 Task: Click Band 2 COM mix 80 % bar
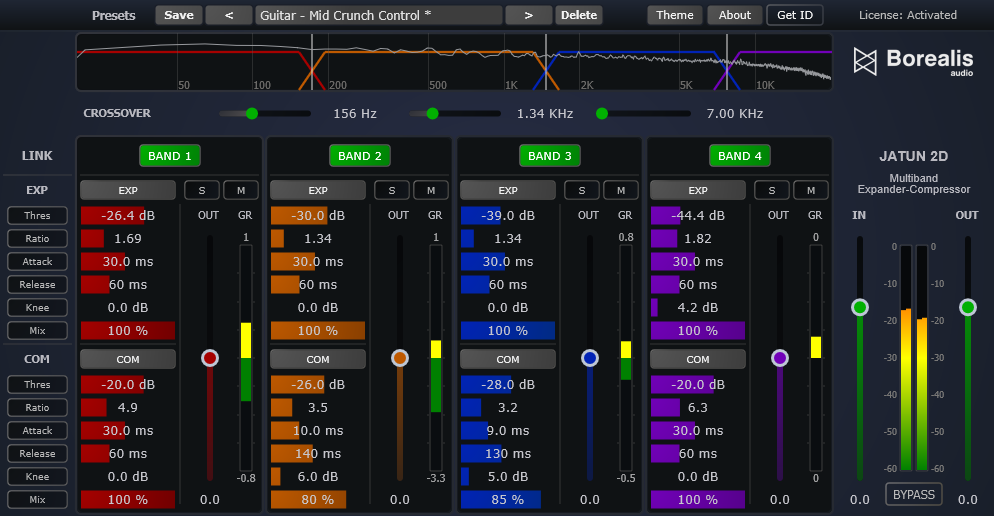[318, 500]
